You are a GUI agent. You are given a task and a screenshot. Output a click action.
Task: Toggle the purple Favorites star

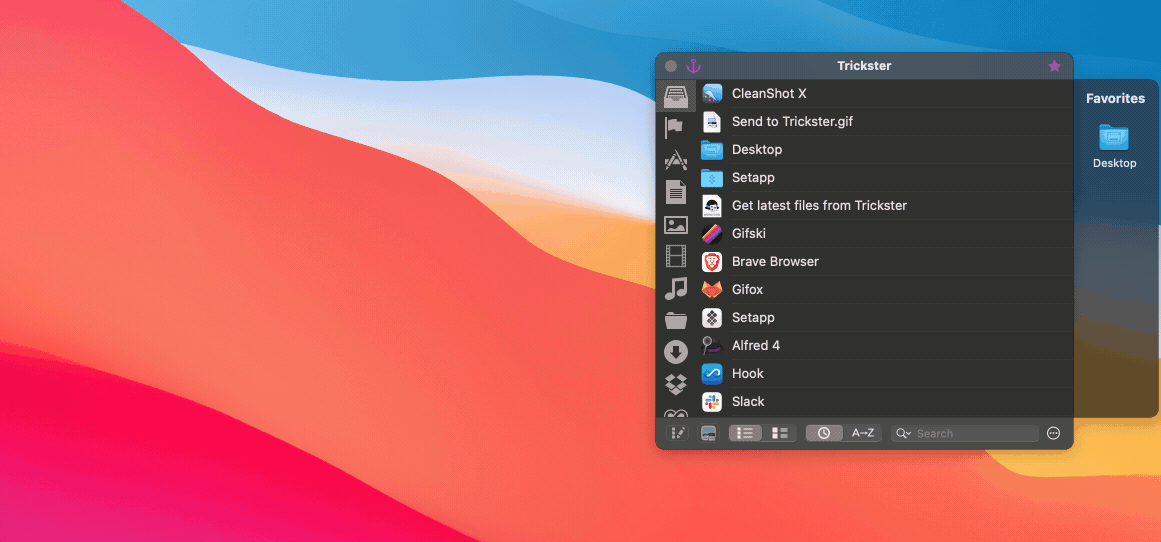(x=1054, y=66)
